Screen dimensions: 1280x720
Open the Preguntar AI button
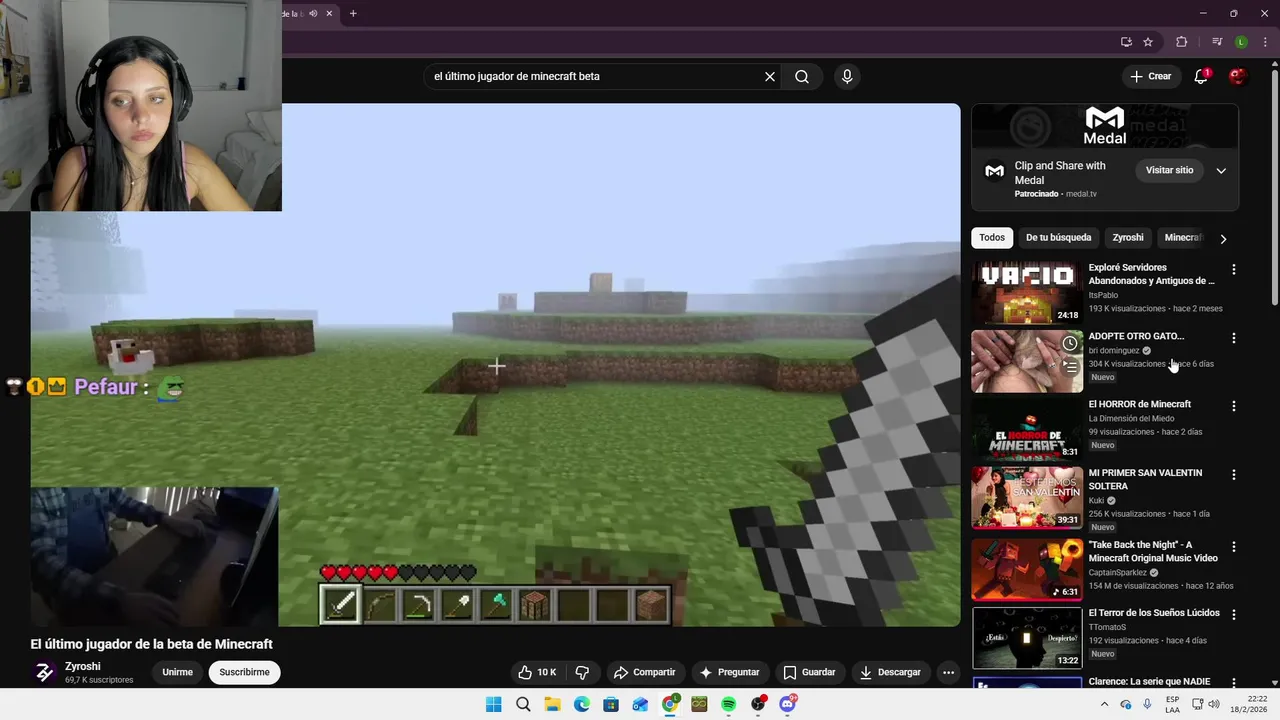[x=730, y=672]
